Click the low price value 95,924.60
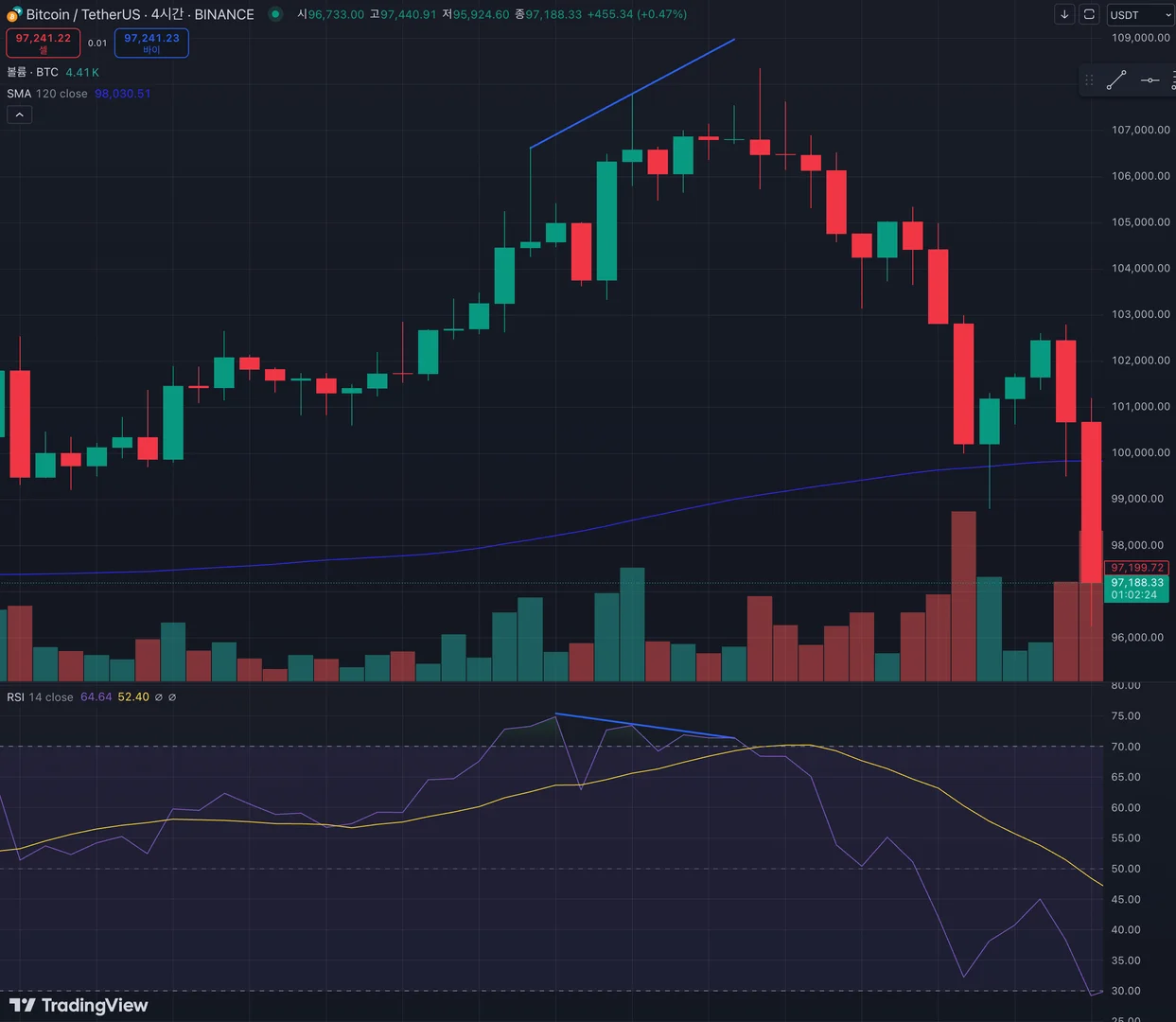 pos(481,14)
